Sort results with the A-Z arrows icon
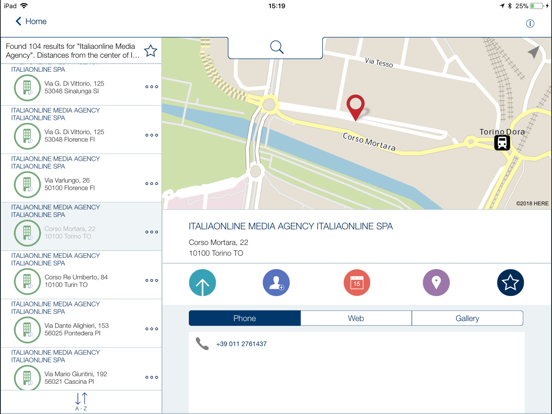Screen dimensions: 552x414 81,401
